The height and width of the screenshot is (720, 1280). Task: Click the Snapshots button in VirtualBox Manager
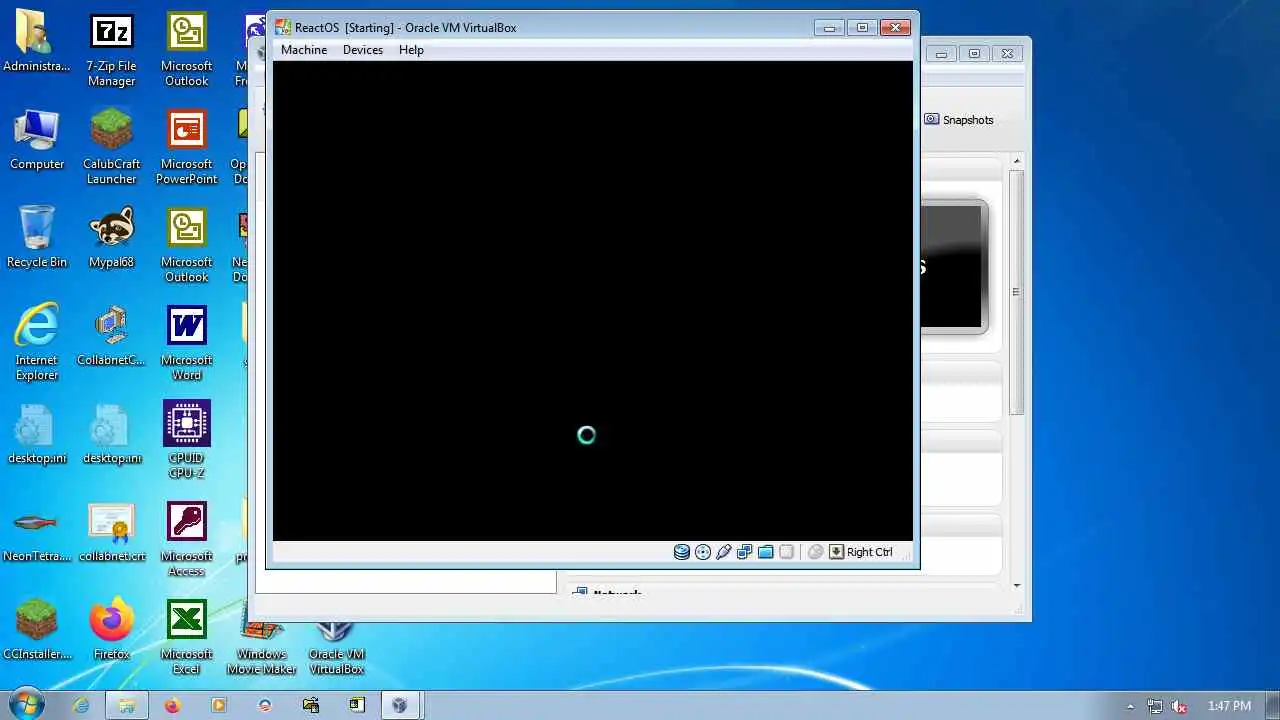[x=959, y=120]
